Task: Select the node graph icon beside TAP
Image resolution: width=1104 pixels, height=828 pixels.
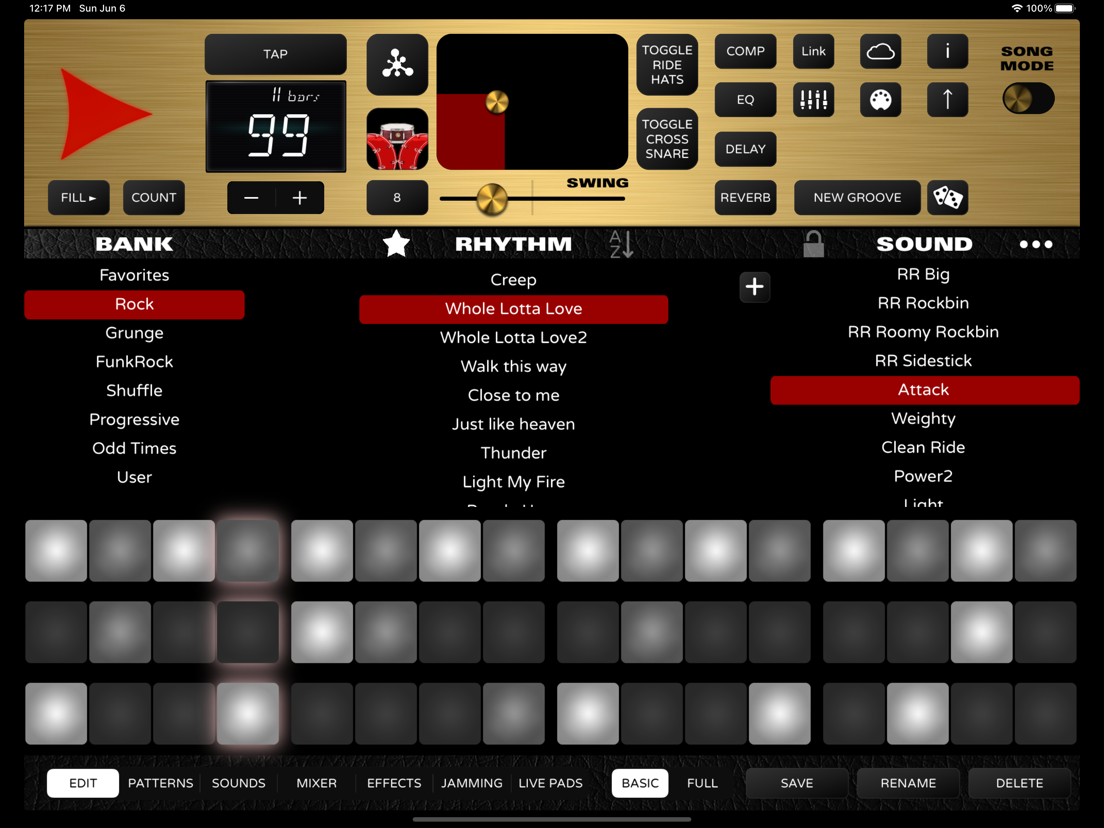Action: tap(396, 62)
